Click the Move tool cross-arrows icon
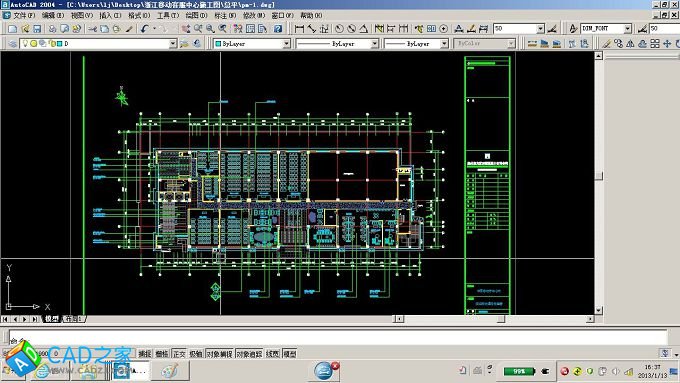680x383 pixels. click(x=667, y=44)
